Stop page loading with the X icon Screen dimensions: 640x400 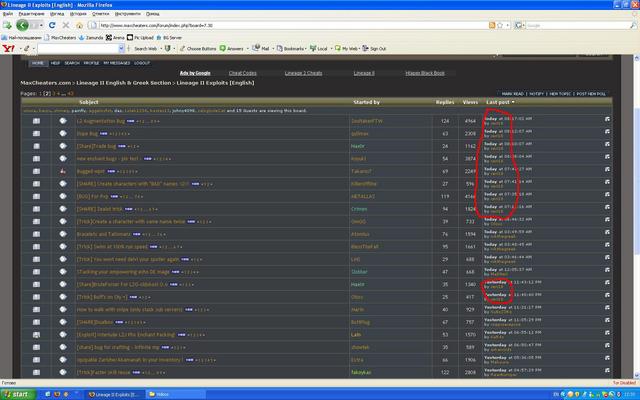pyautogui.click(x=65, y=25)
